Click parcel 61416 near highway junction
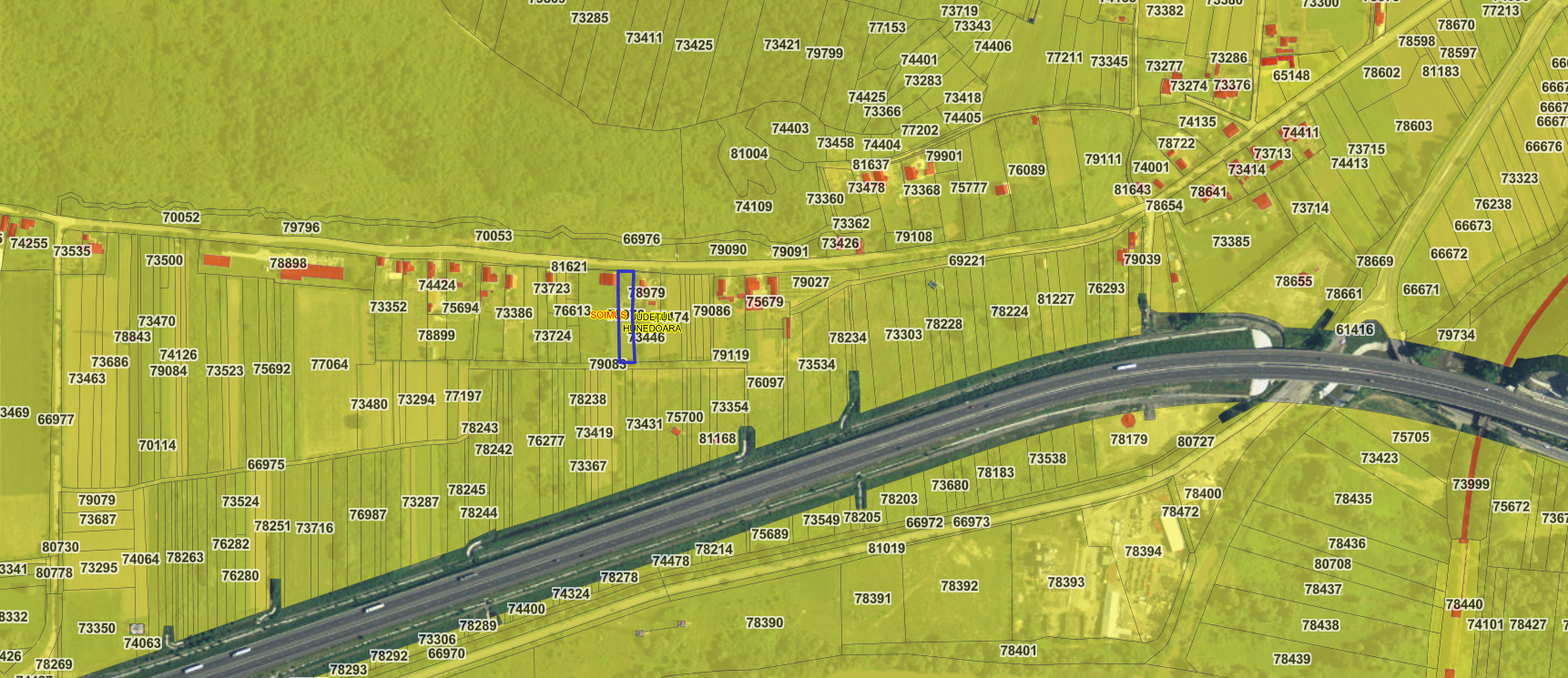 [x=1354, y=329]
